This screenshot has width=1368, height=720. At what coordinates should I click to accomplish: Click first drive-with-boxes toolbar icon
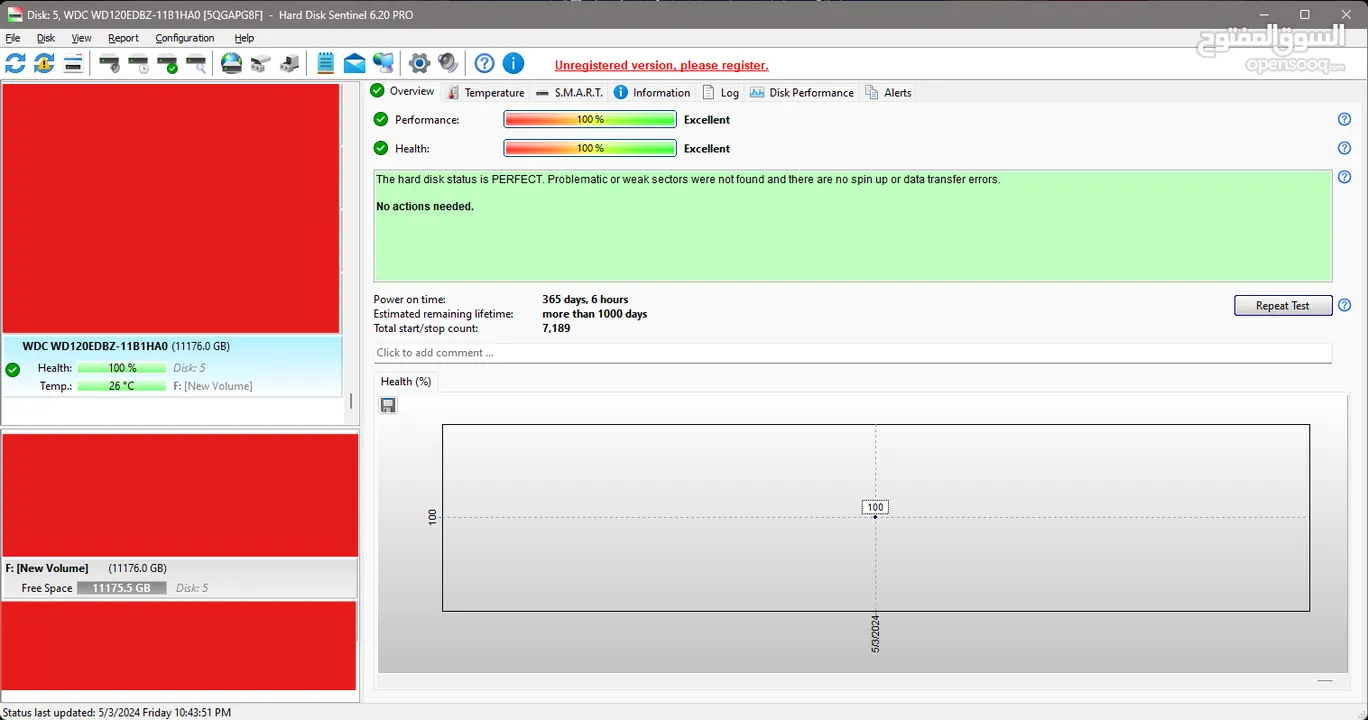(260, 64)
